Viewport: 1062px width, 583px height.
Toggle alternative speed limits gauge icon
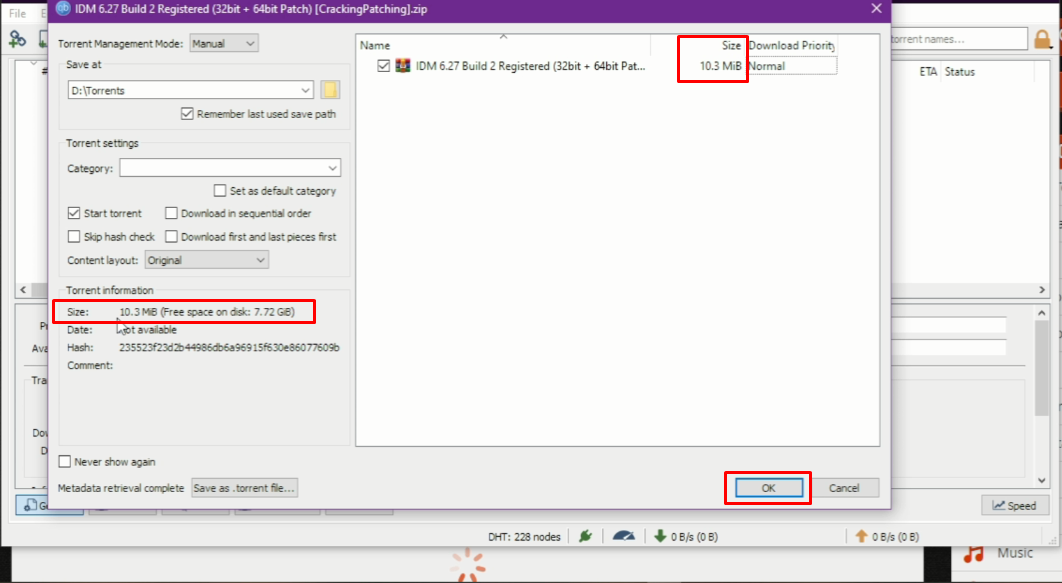(624, 536)
